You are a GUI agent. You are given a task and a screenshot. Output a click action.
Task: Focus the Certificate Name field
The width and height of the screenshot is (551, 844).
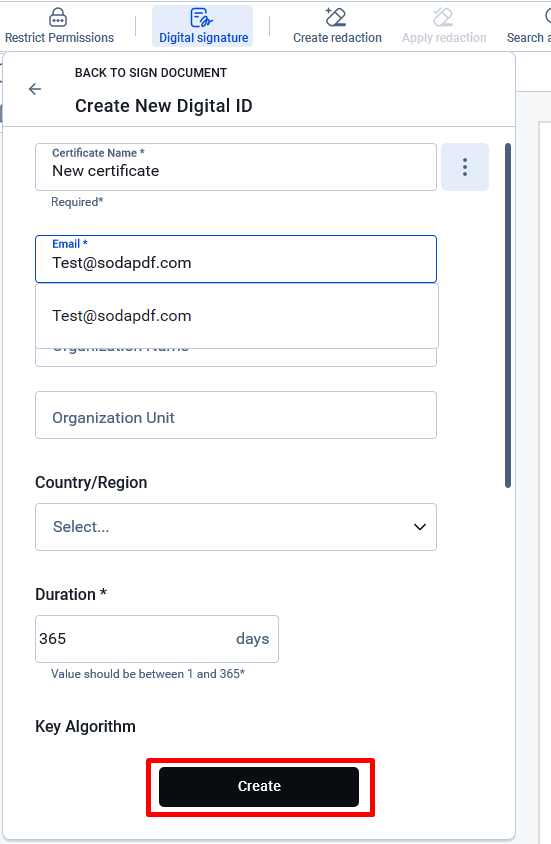pos(236,167)
